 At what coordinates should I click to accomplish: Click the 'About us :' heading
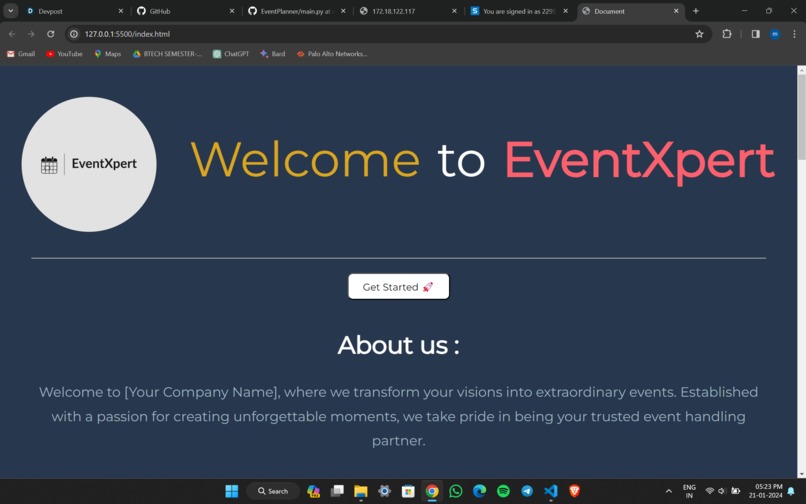tap(398, 345)
